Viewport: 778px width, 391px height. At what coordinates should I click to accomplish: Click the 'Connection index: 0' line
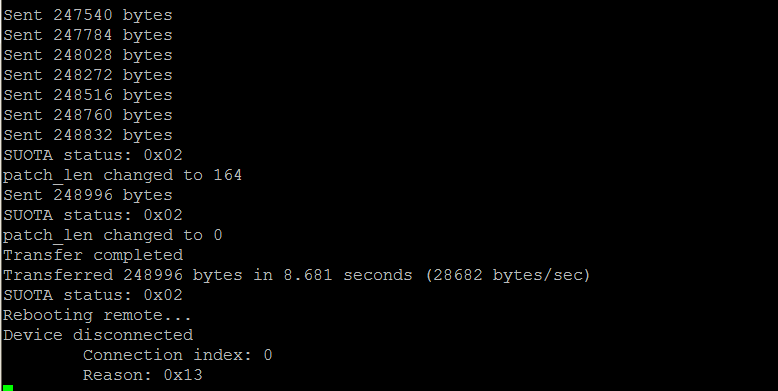178,355
